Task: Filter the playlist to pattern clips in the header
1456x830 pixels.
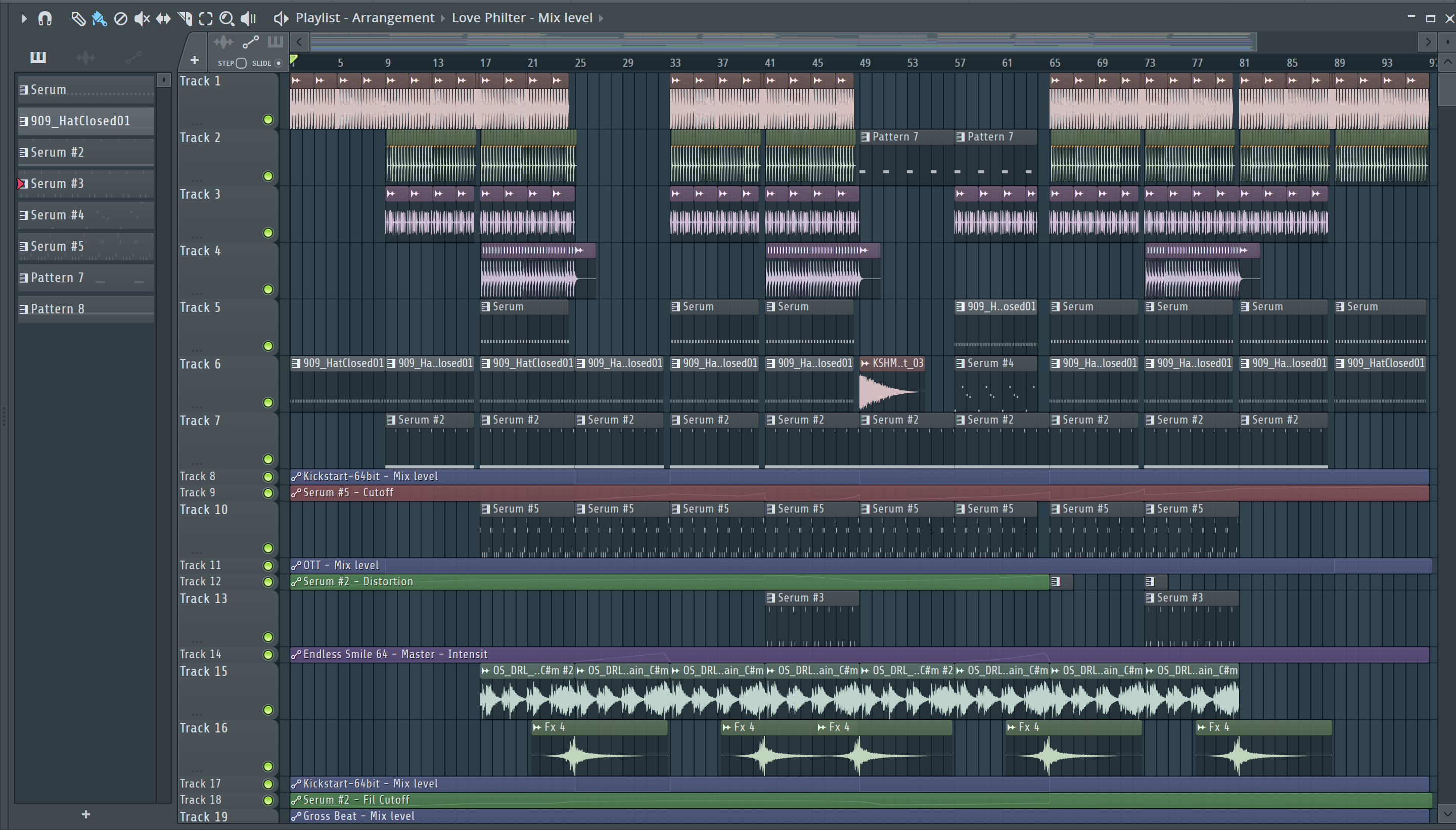Action: pyautogui.click(x=276, y=41)
